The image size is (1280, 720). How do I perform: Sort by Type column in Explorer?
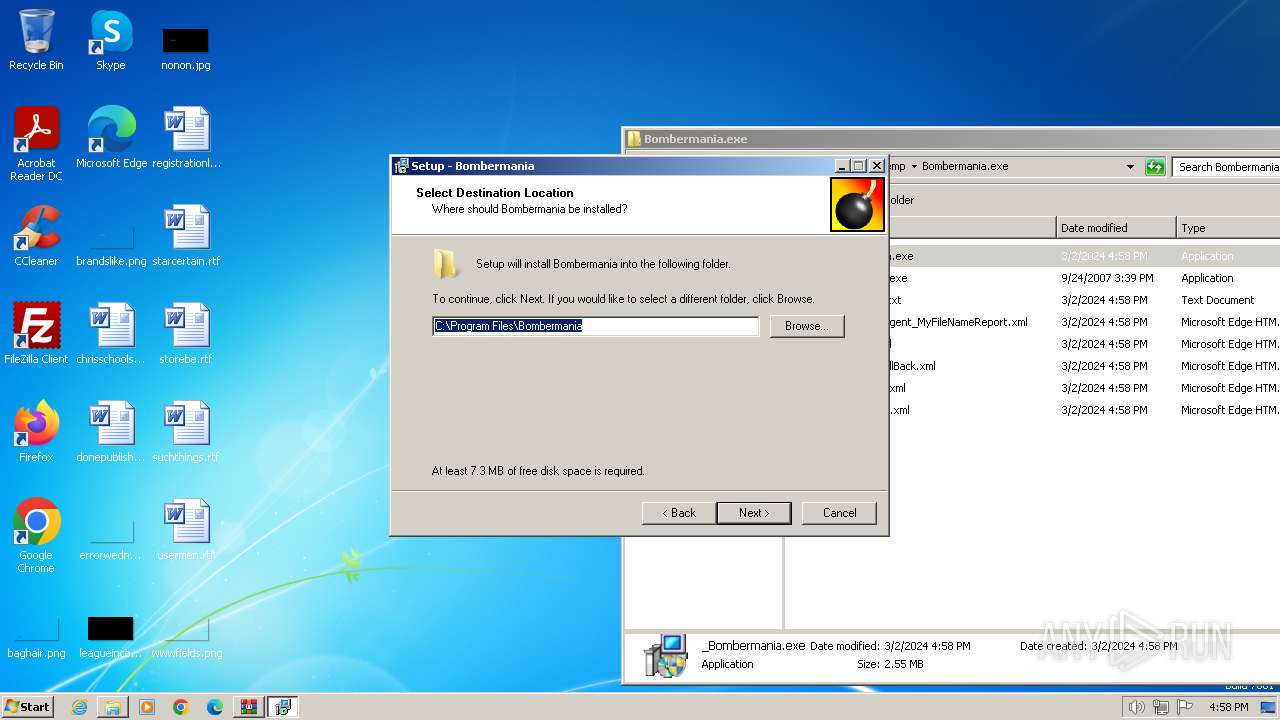pos(1229,228)
